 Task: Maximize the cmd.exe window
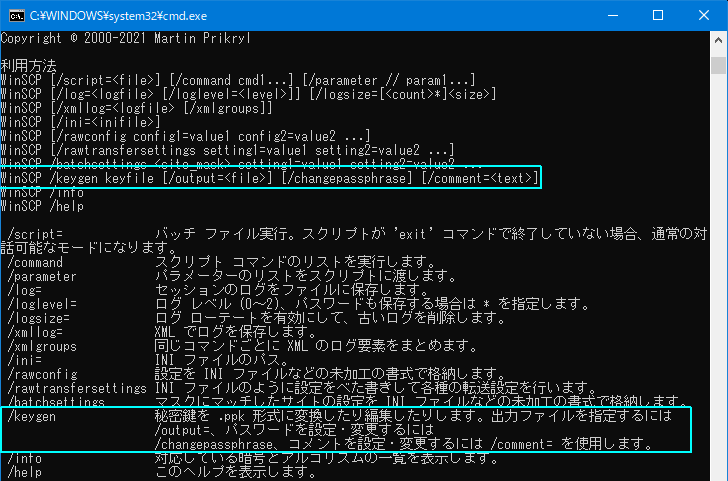658,15
